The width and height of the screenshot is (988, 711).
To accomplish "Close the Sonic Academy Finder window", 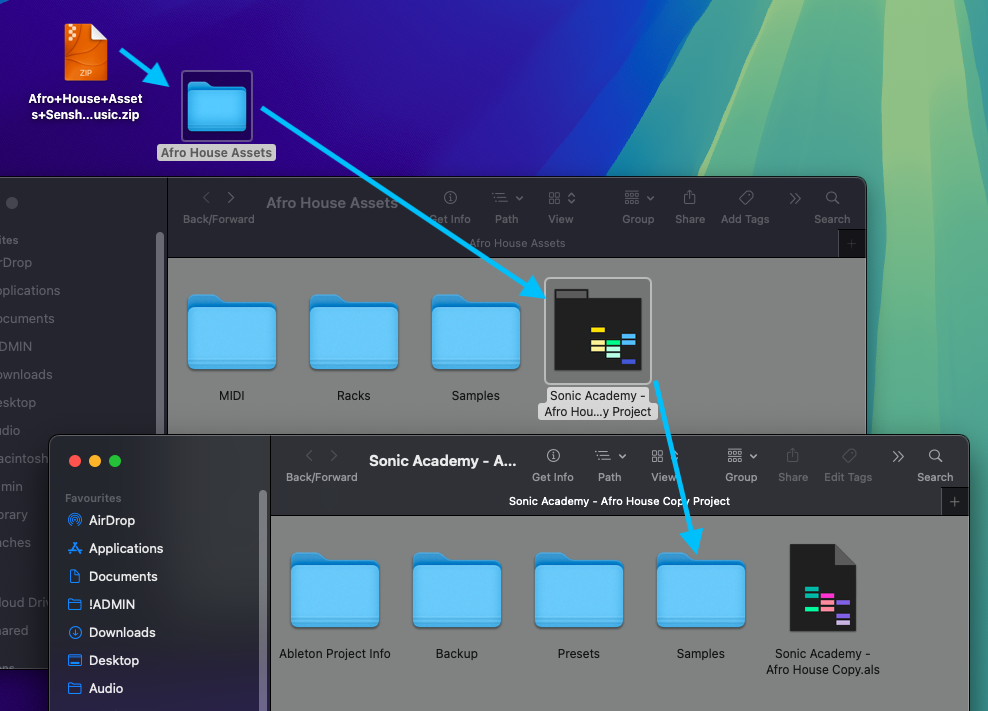I will (x=75, y=461).
